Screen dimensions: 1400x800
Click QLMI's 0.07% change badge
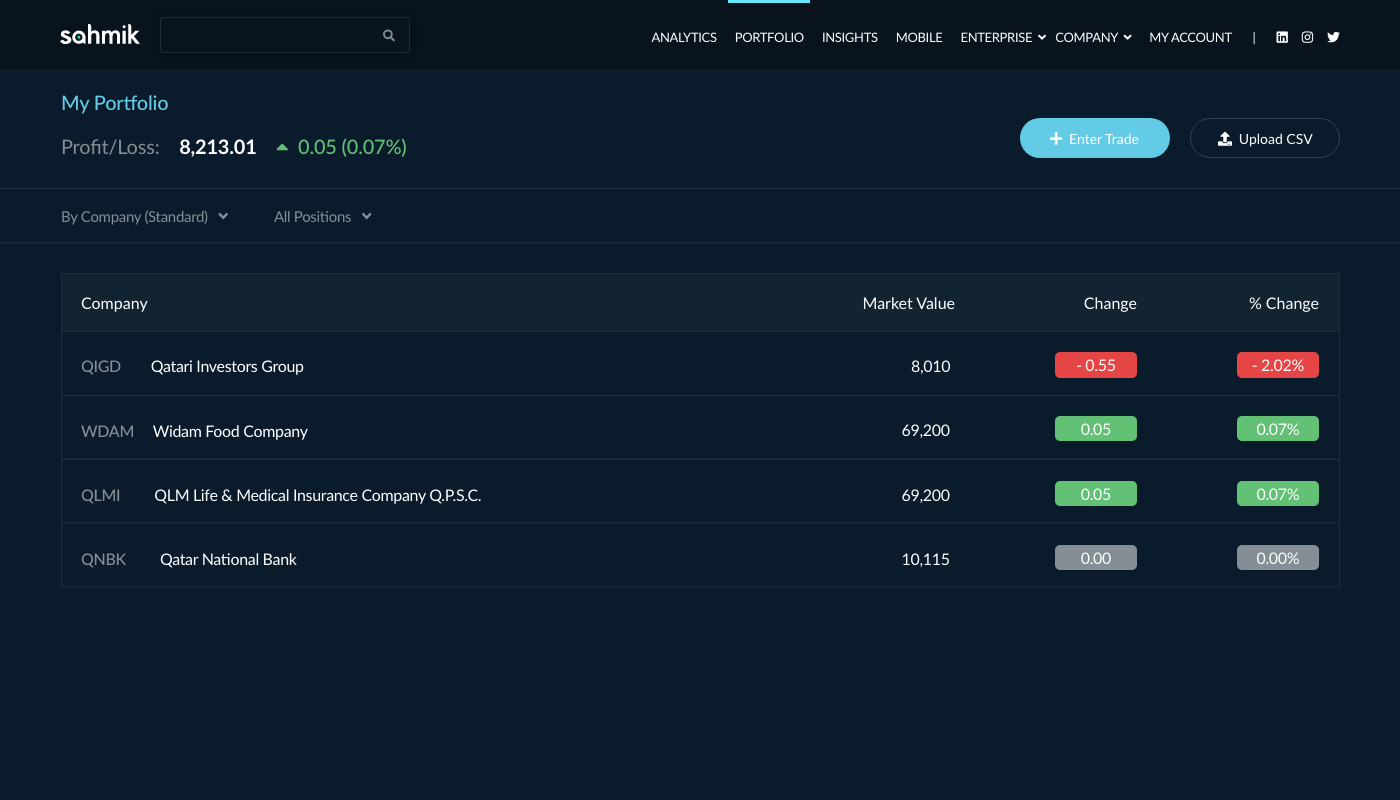[1278, 494]
